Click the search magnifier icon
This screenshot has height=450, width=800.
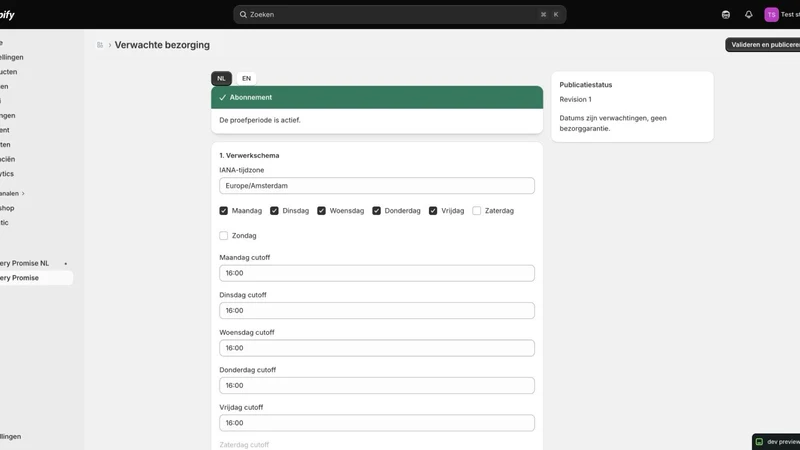coord(243,15)
